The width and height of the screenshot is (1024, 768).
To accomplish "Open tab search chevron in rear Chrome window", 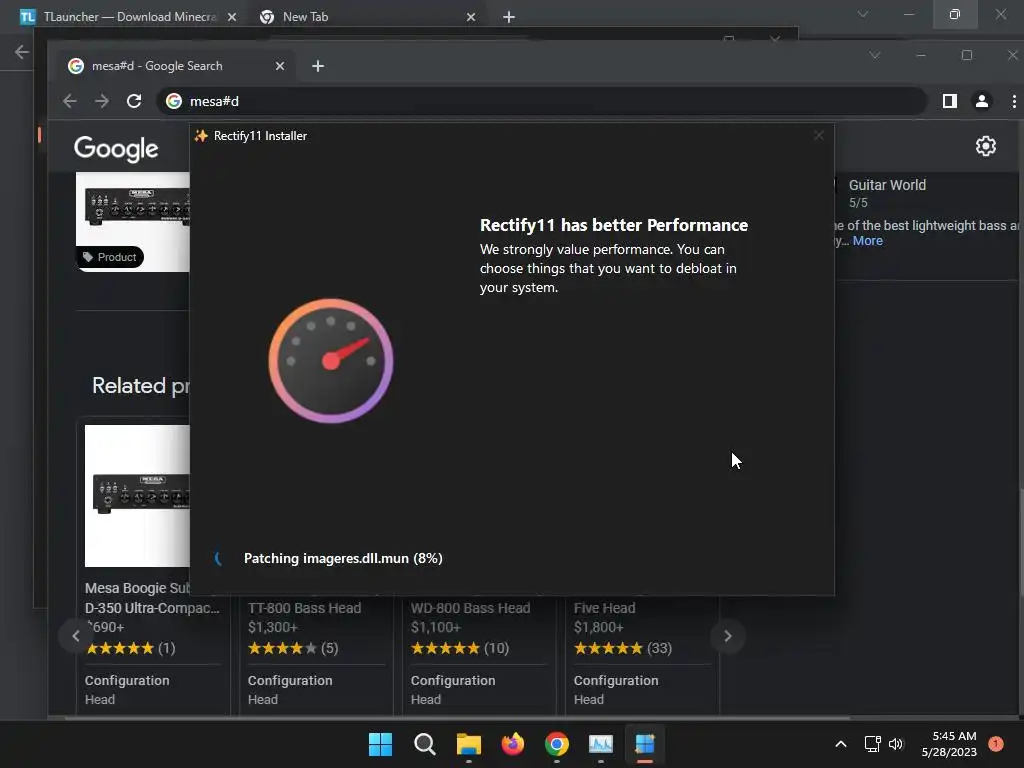I will tap(863, 14).
